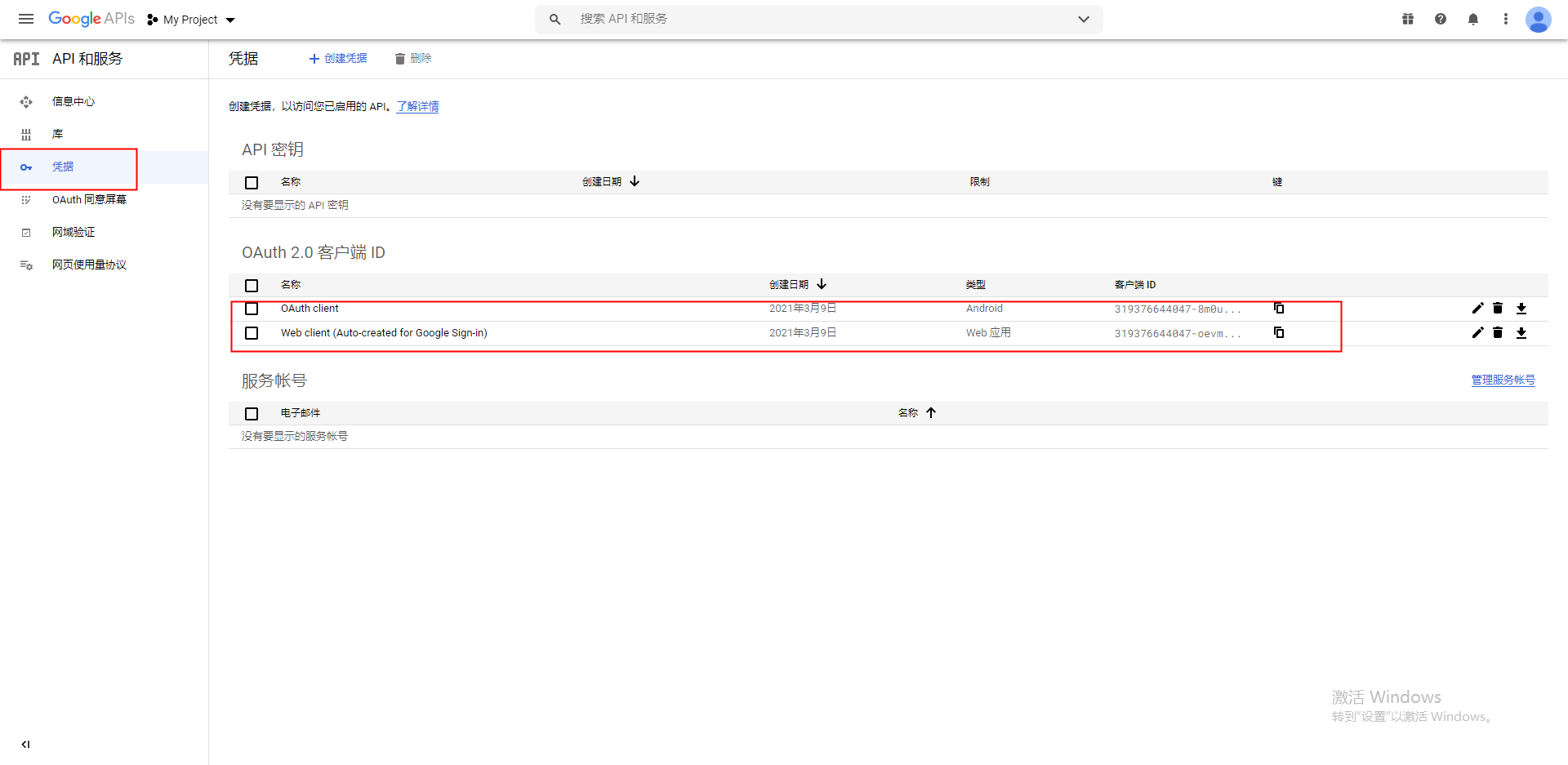
Task: Select the API 密钥 header checkbox
Action: (252, 183)
